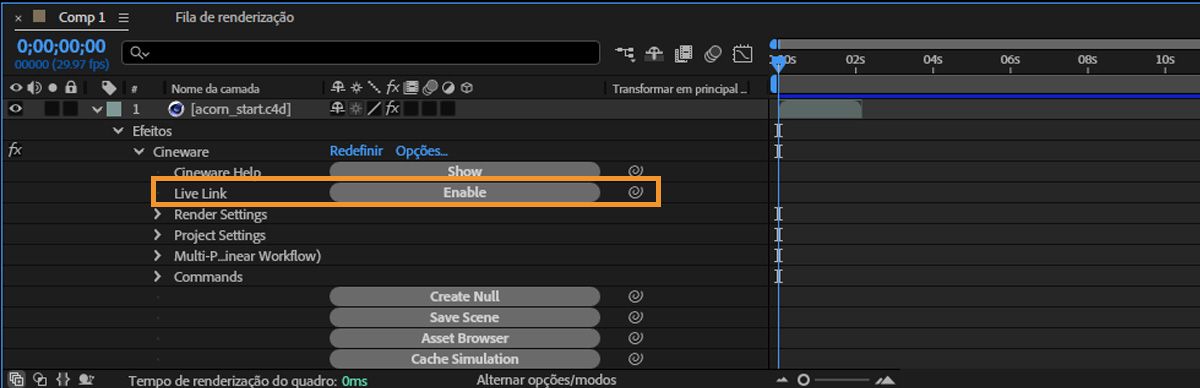1200x388 pixels.
Task: Toggle collapse transformations switch of acorn_start.c4d
Action: click(x=355, y=108)
